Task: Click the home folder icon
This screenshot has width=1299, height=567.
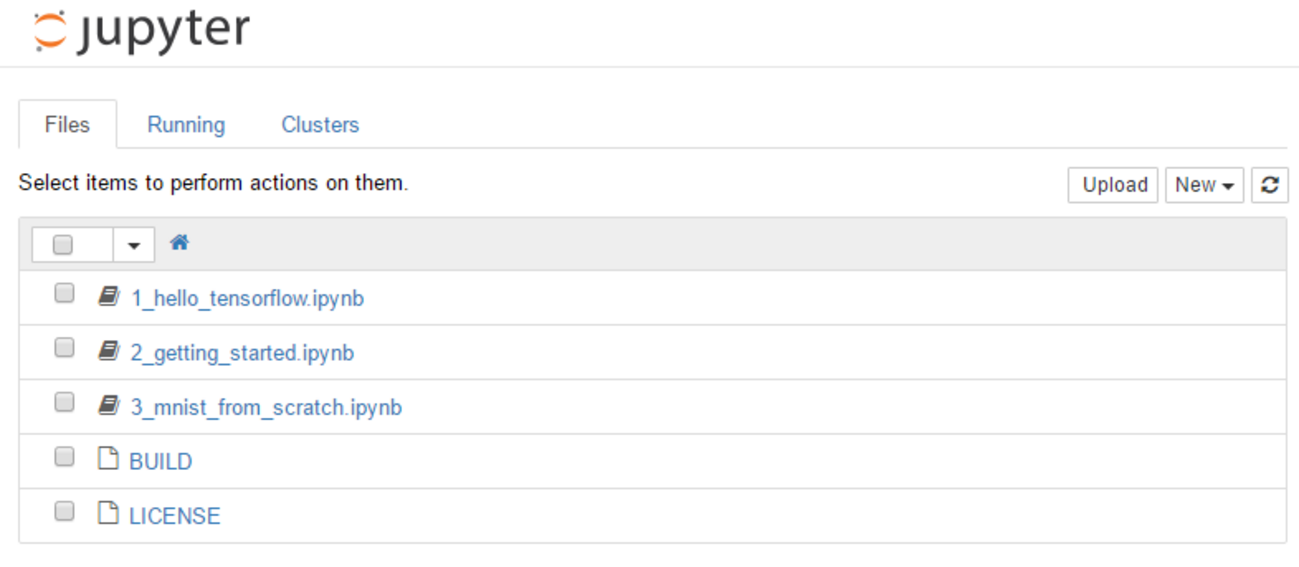Action: (180, 242)
